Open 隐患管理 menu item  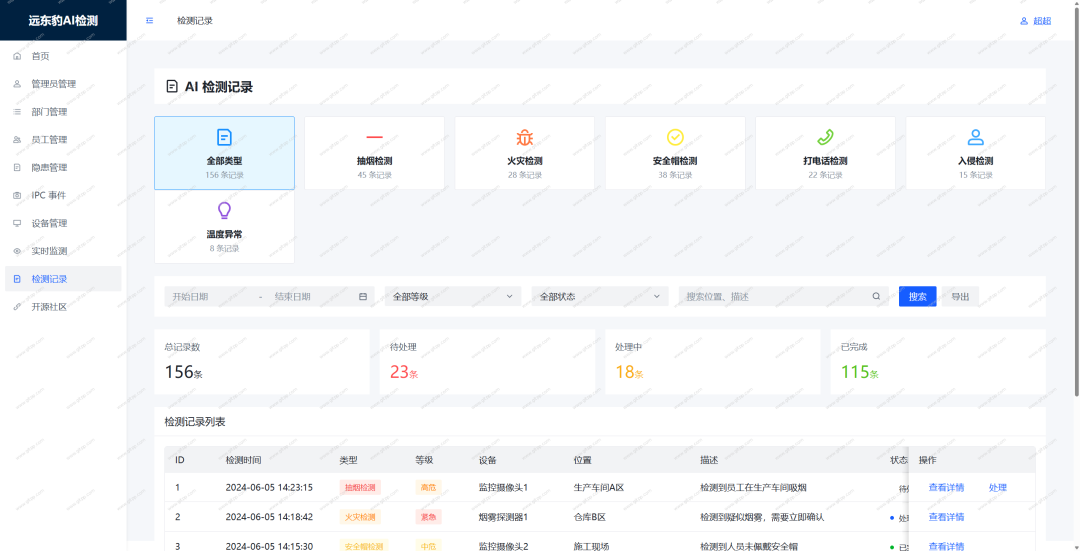pos(63,167)
